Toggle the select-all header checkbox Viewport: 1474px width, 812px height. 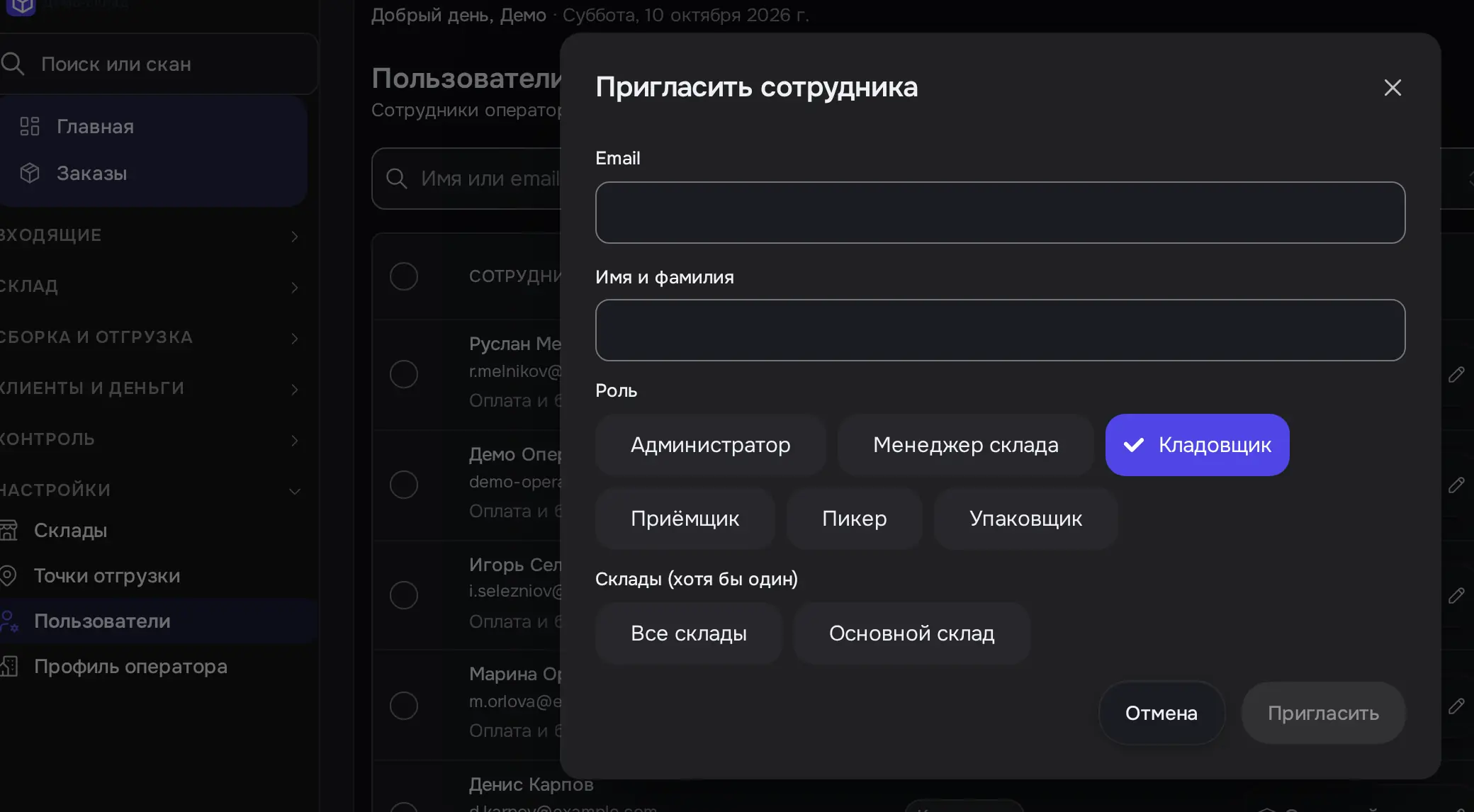(x=404, y=276)
